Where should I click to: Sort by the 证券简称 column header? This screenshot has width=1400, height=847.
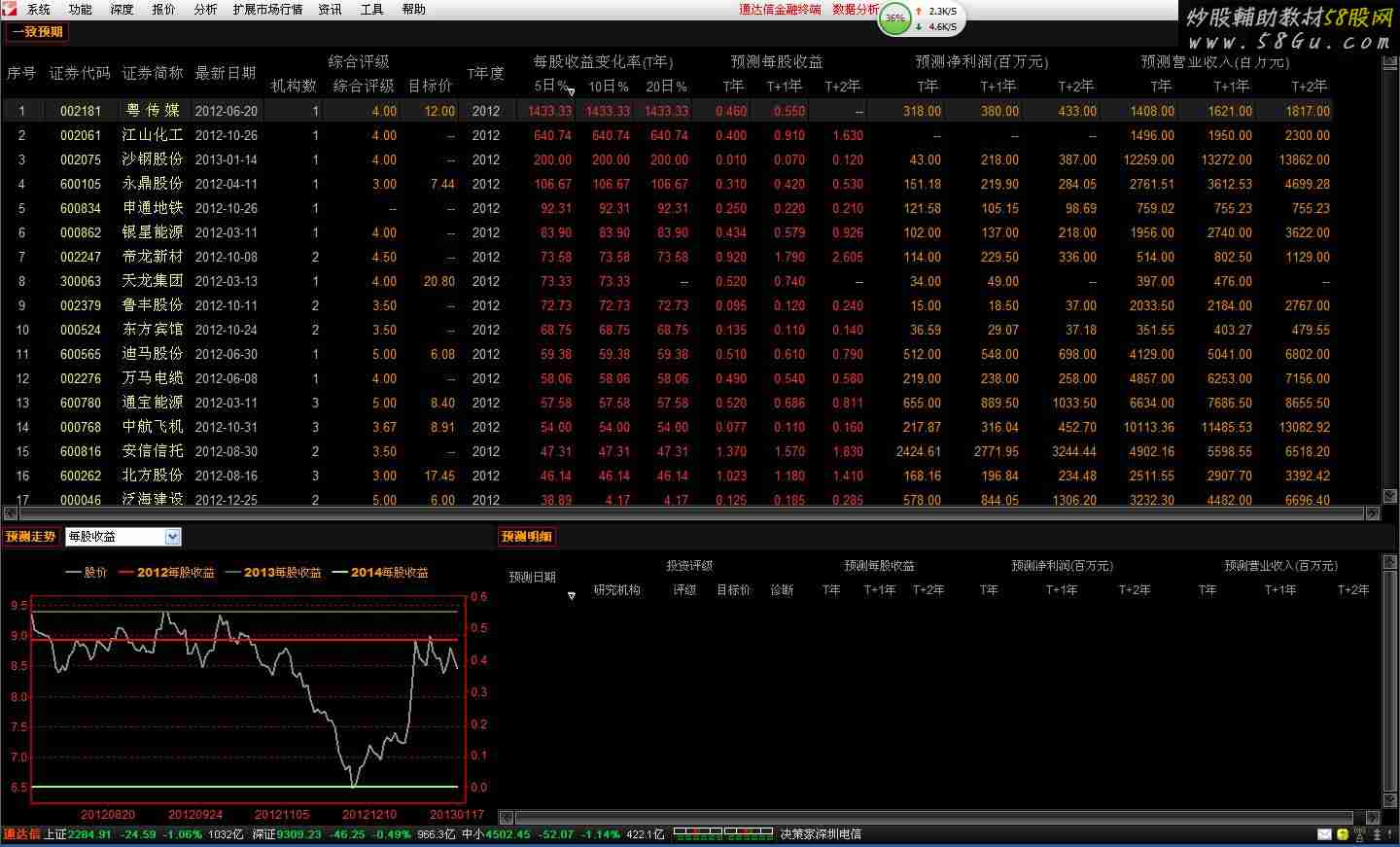point(153,74)
